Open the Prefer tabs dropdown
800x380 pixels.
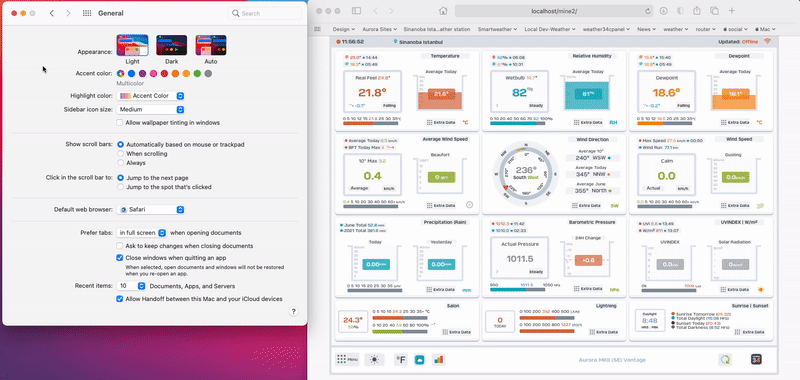(x=142, y=233)
